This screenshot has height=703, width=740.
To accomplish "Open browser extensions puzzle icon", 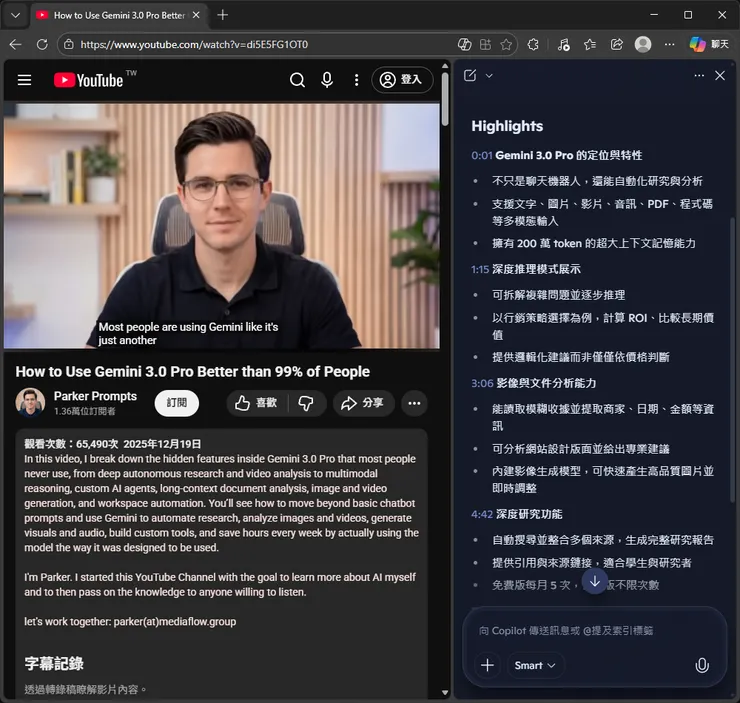I will (x=533, y=44).
